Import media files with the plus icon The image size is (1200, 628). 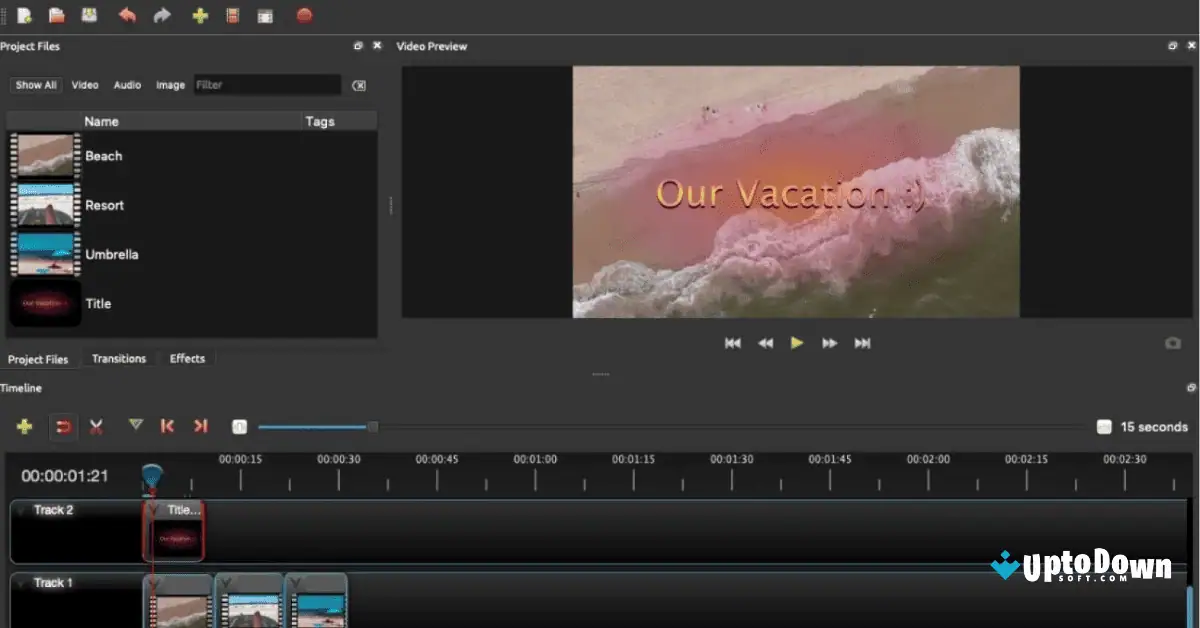click(199, 15)
